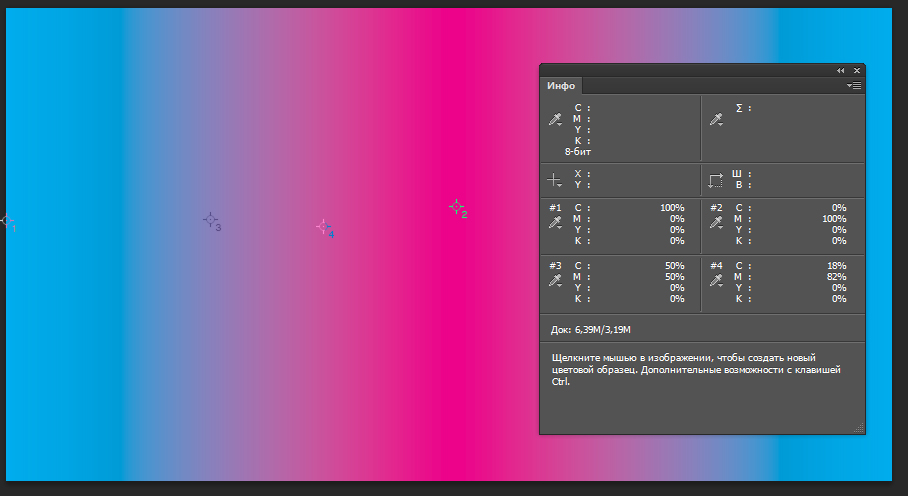Screen dimensions: 908x496
Task: Collapse Info panel with double-arrow icon
Action: (840, 71)
